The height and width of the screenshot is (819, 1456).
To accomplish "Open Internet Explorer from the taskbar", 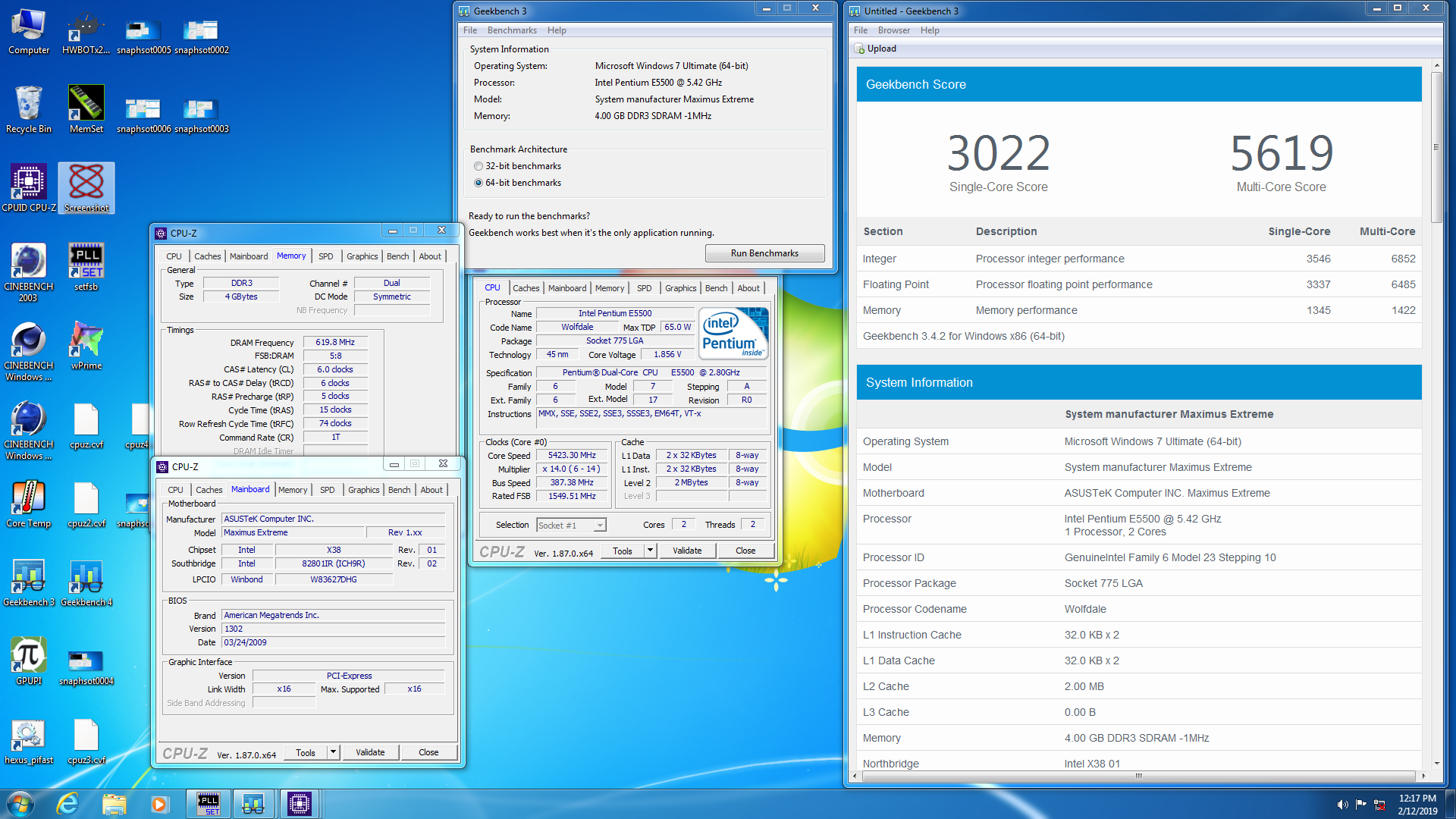I will (67, 804).
